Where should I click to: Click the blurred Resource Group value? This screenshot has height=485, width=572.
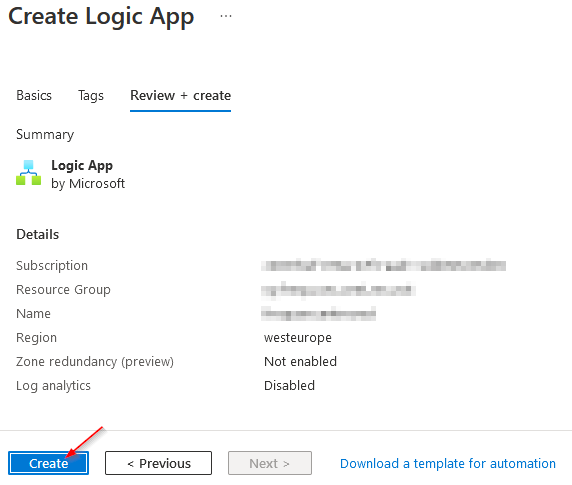tap(338, 290)
